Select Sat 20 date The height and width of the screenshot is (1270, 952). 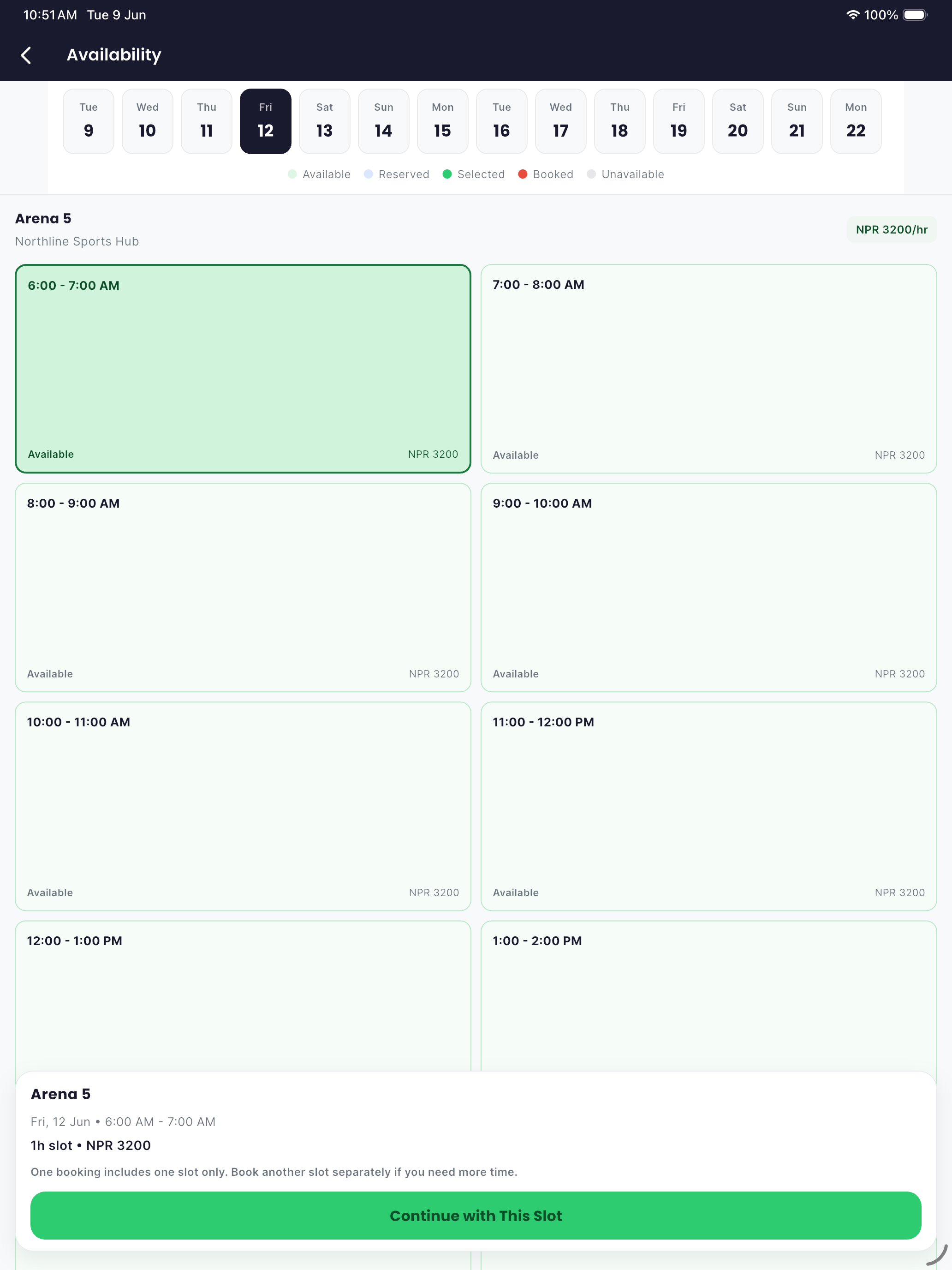(x=738, y=121)
